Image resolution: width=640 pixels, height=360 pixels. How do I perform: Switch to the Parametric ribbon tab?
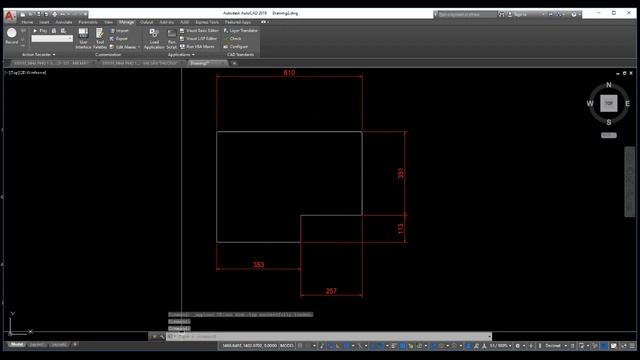[x=88, y=22]
